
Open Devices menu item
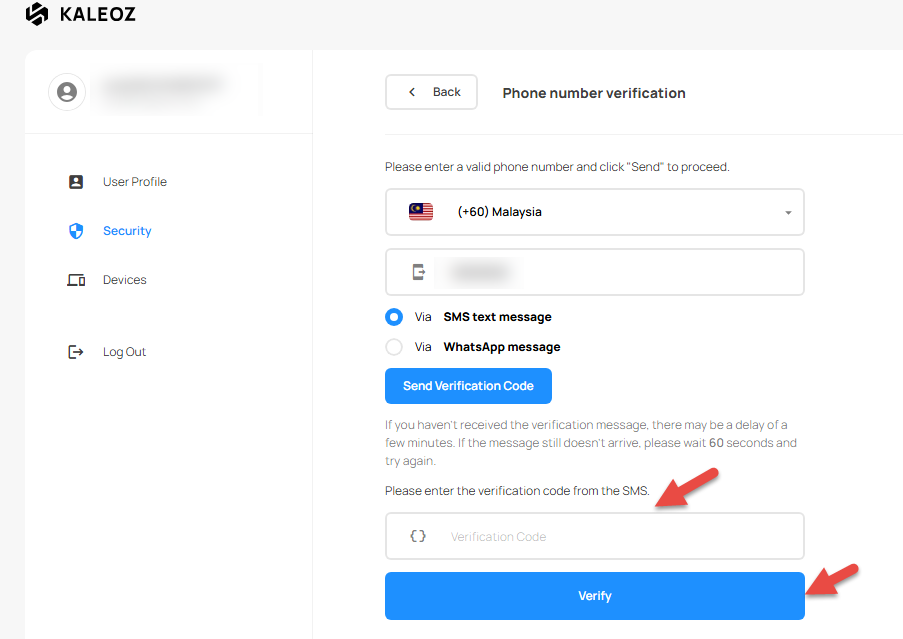(124, 280)
